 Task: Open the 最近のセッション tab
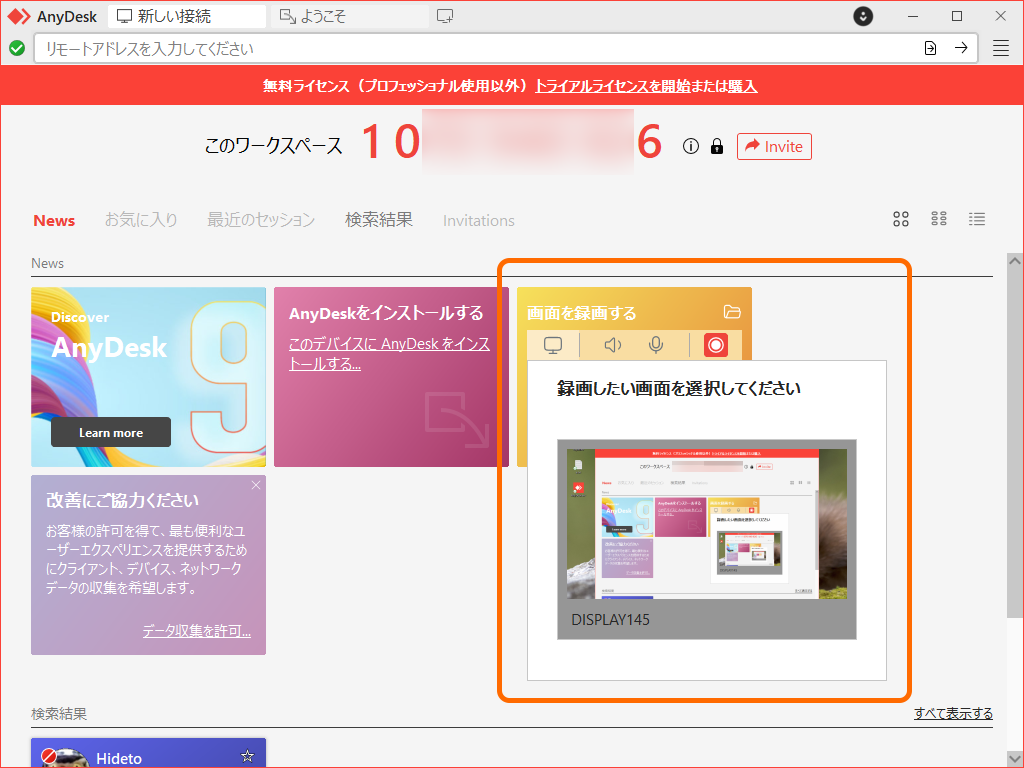pyautogui.click(x=260, y=220)
